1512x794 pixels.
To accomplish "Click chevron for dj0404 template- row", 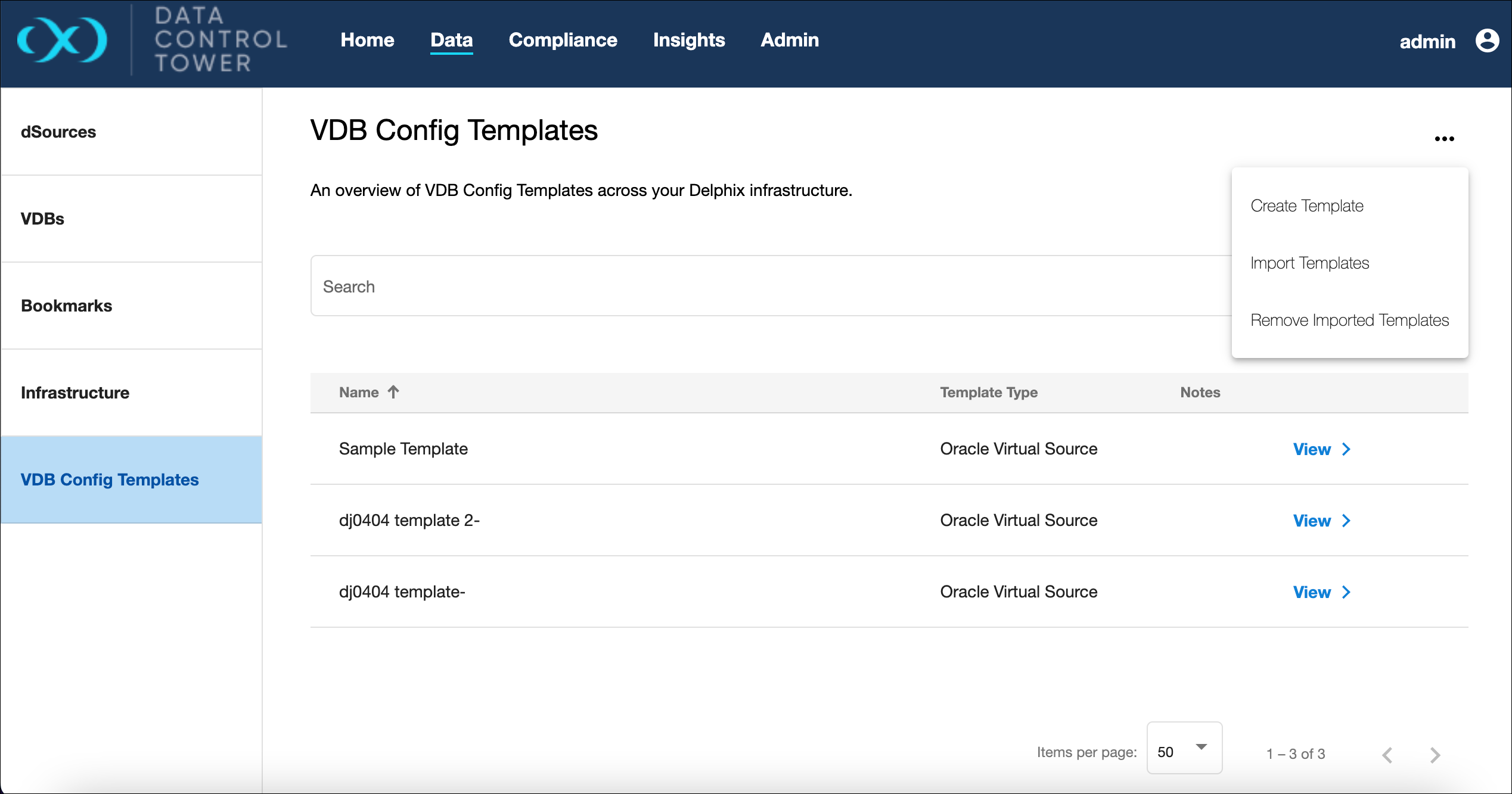I will 1346,592.
